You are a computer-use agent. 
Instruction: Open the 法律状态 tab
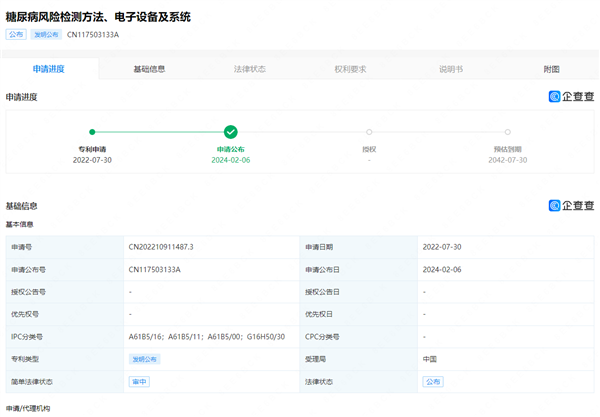pos(250,69)
